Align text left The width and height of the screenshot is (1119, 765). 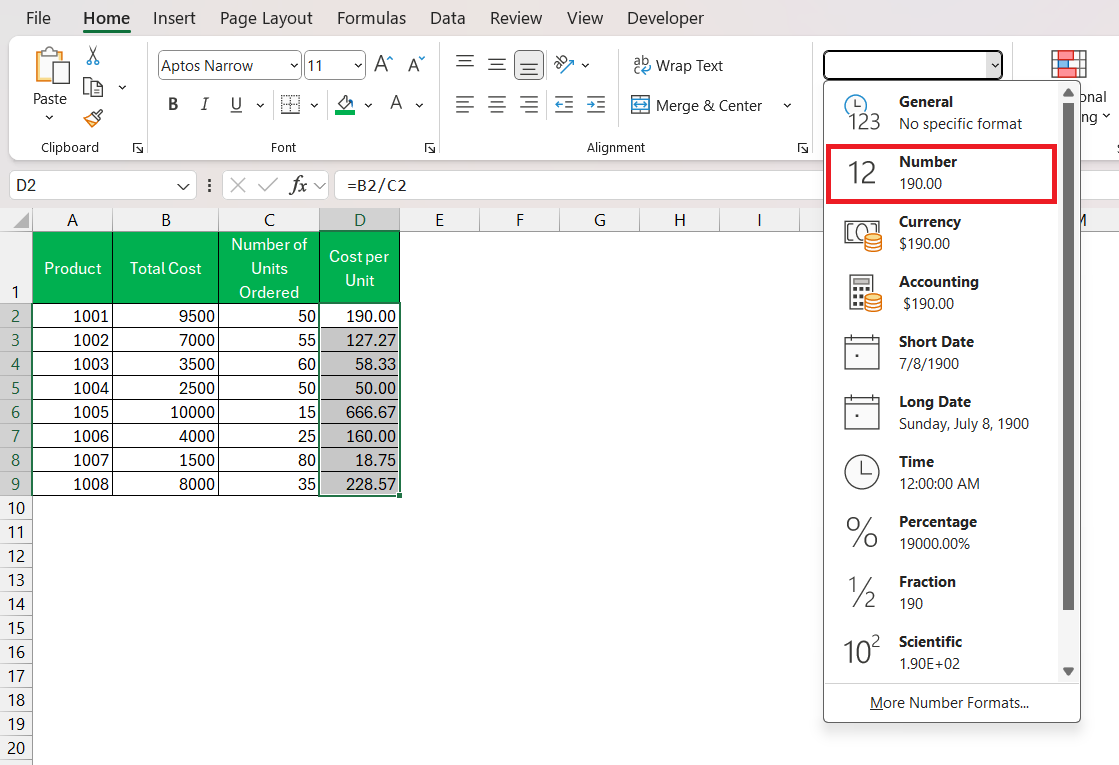[x=465, y=105]
